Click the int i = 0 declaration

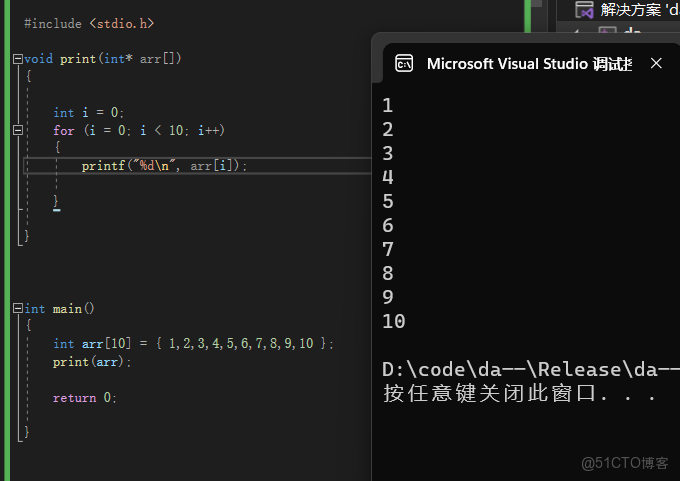[x=89, y=113]
